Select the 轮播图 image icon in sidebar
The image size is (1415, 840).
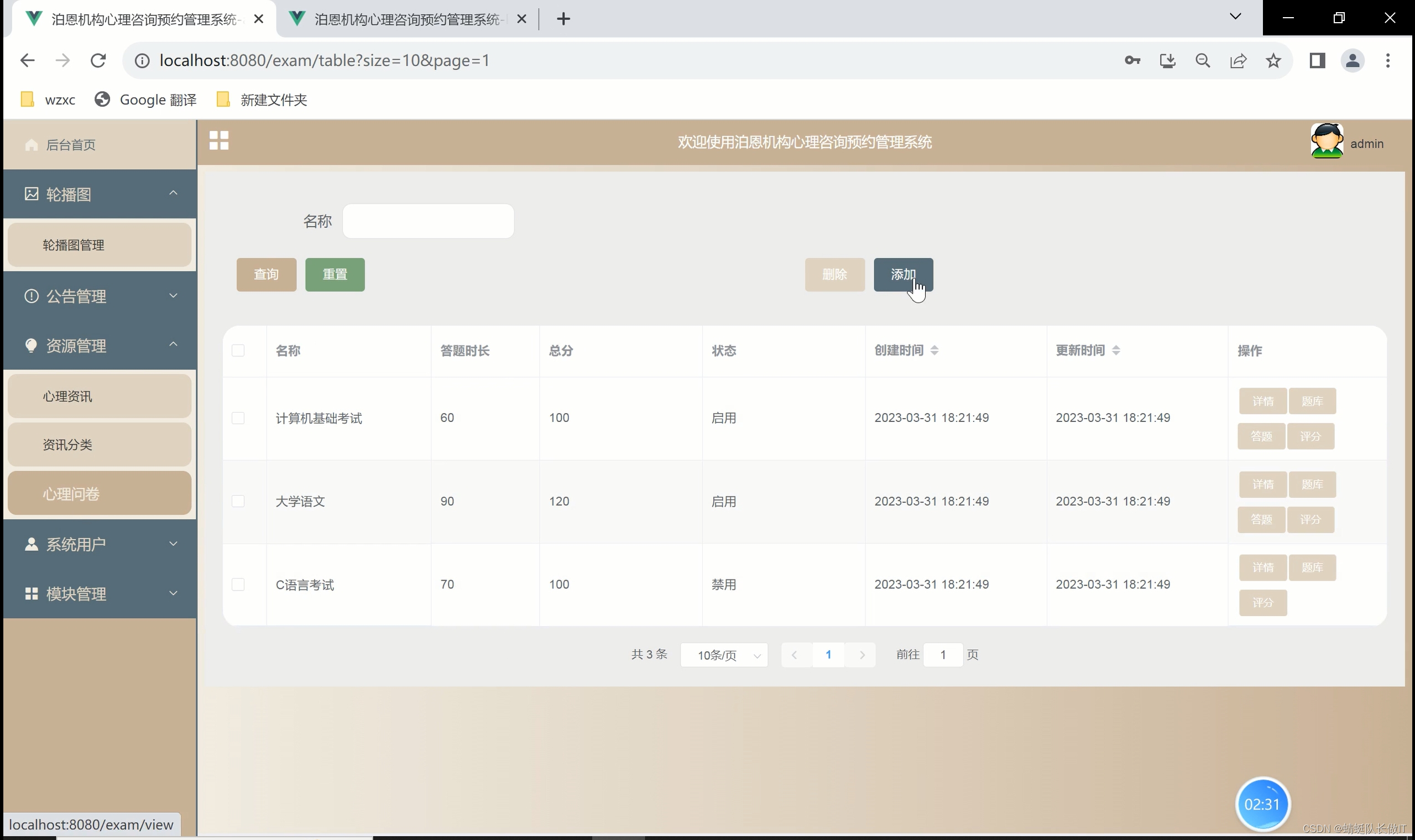point(32,194)
